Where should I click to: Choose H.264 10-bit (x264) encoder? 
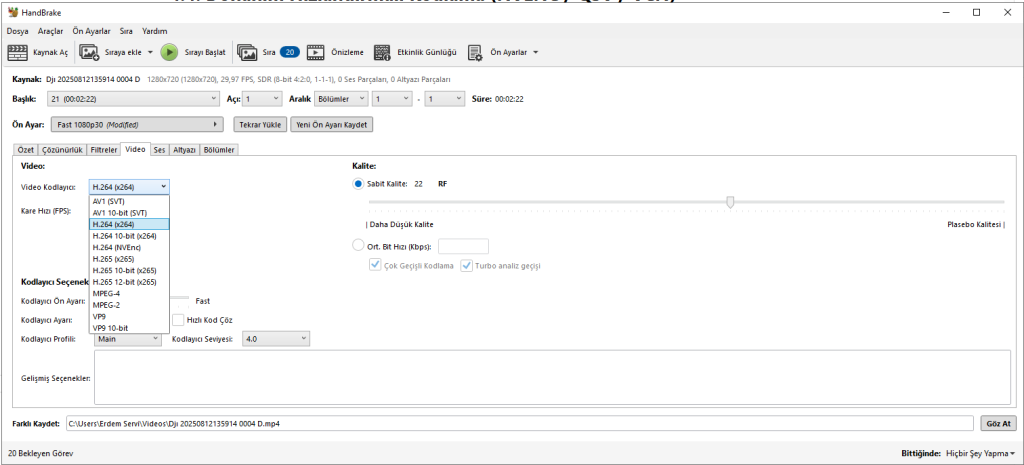[129, 236]
